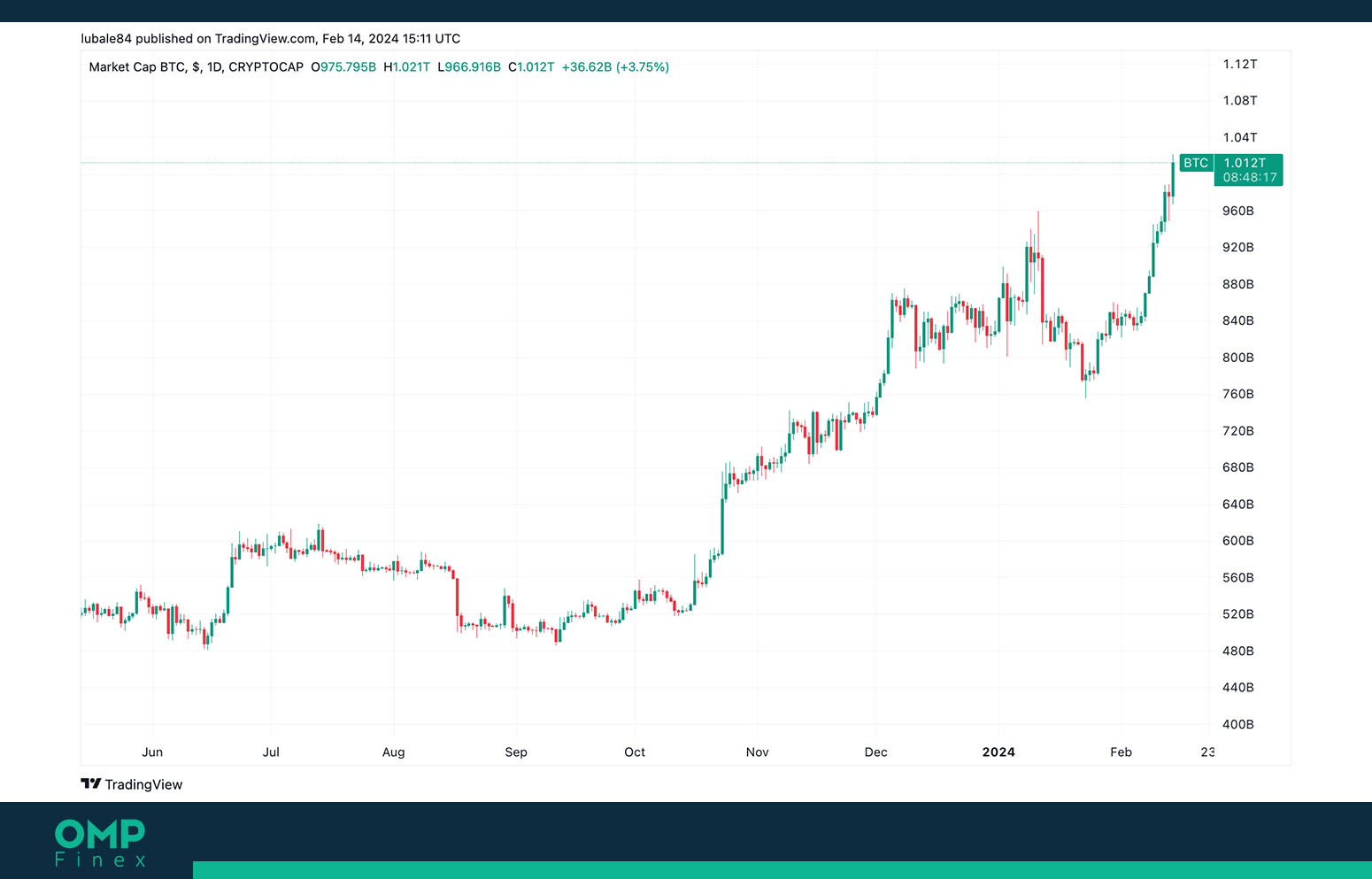Viewport: 1372px width, 879px height.
Task: Click the 840B level on the price axis
Action: tap(1238, 321)
